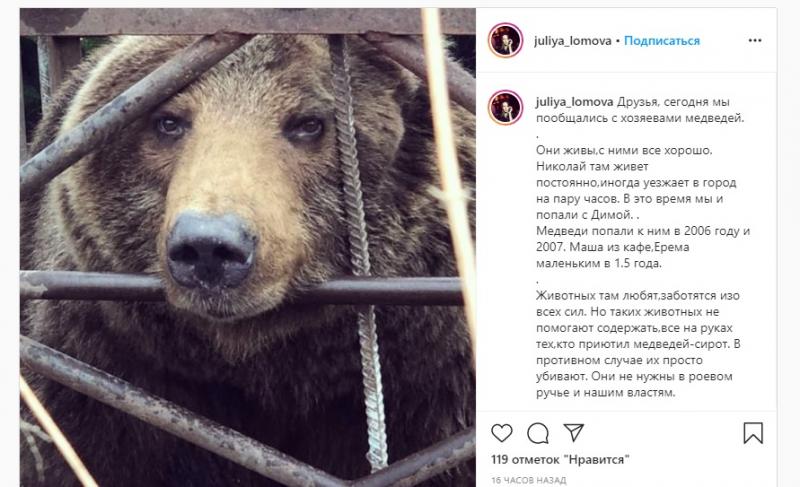This screenshot has height=487, width=800.
Task: Click the word Нравится under the icons
Action: click(596, 459)
